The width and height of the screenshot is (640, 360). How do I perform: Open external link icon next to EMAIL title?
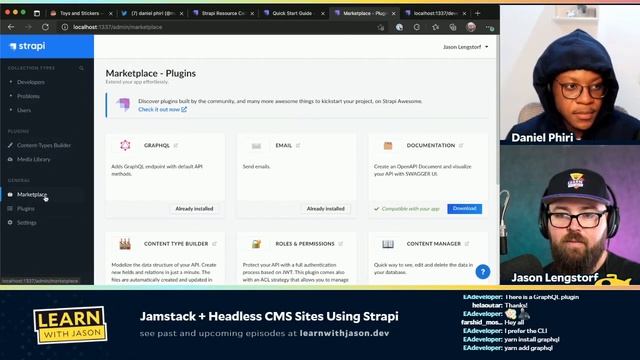click(298, 145)
